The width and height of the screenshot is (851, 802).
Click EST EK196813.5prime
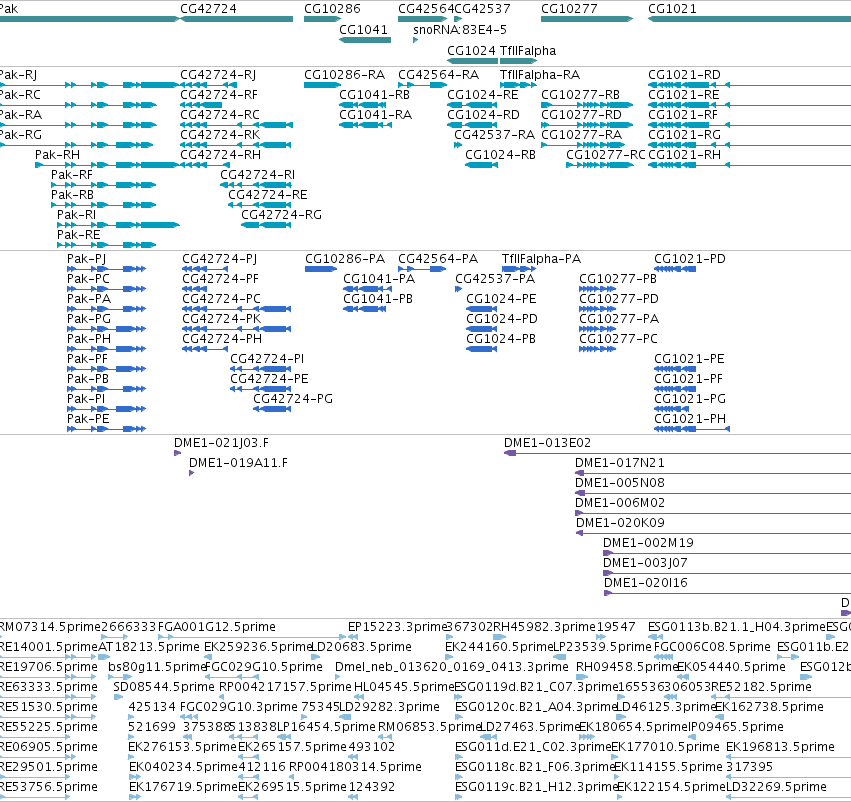pyautogui.click(x=789, y=757)
